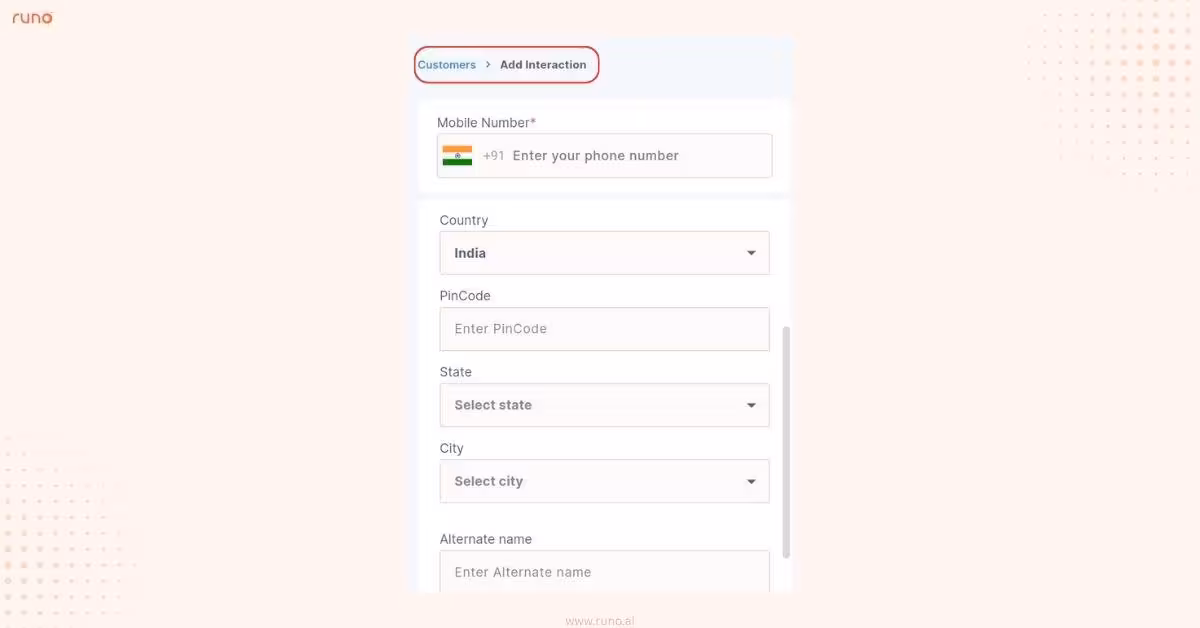
Task: Visit the www.runo.ai link
Action: [601, 620]
